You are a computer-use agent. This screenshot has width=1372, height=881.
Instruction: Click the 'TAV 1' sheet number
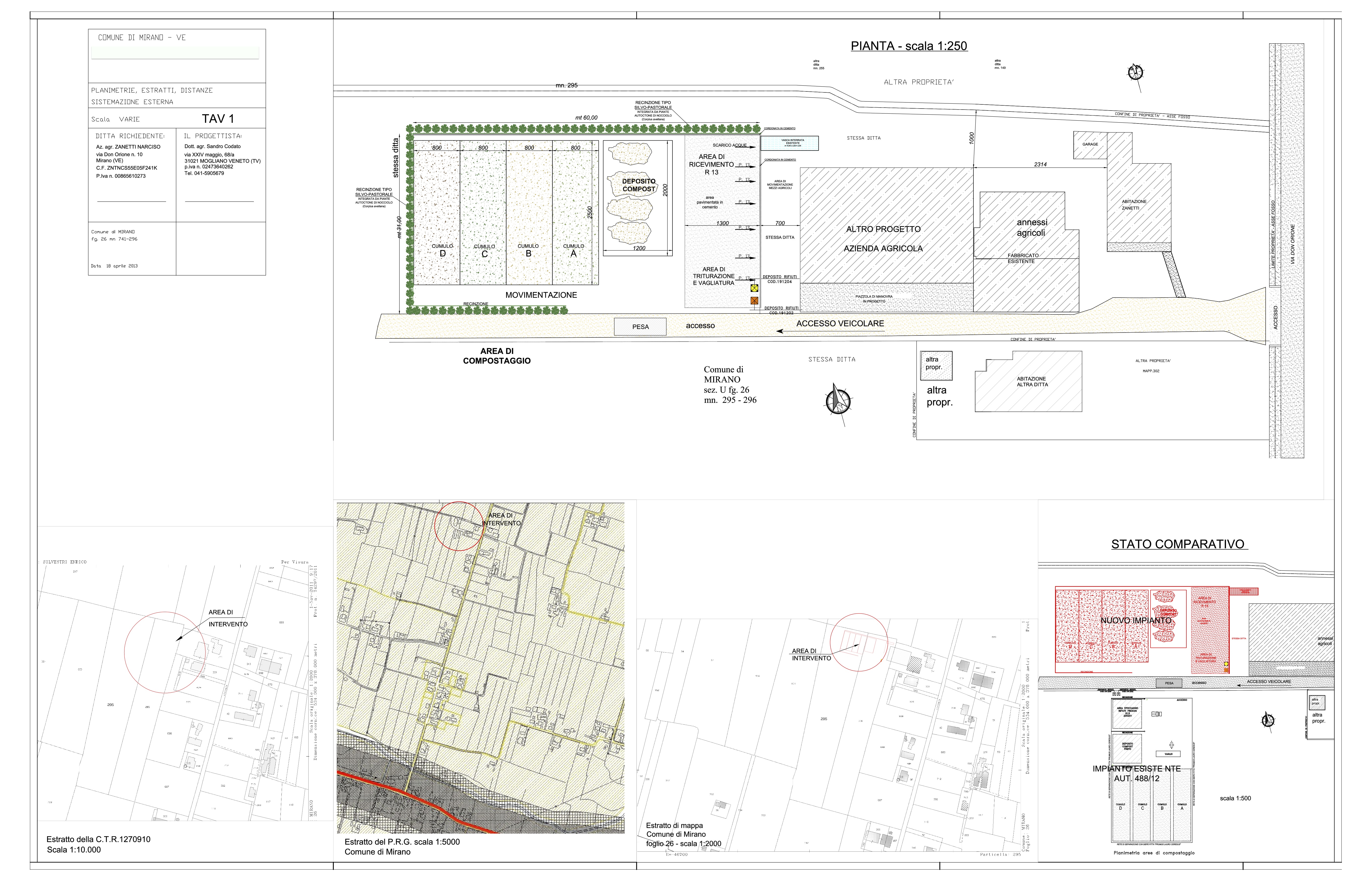218,119
